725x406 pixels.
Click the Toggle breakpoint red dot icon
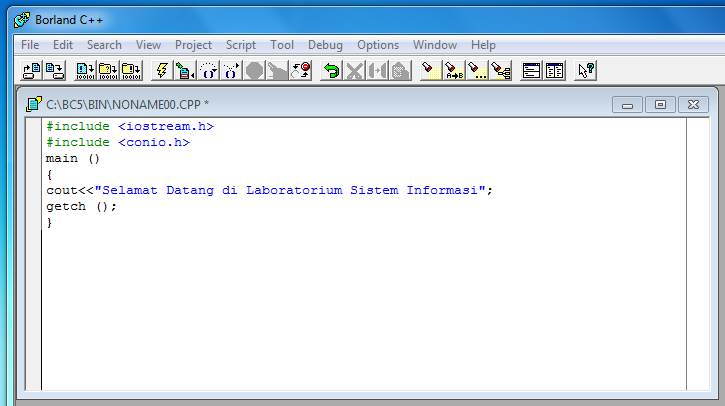pos(301,71)
